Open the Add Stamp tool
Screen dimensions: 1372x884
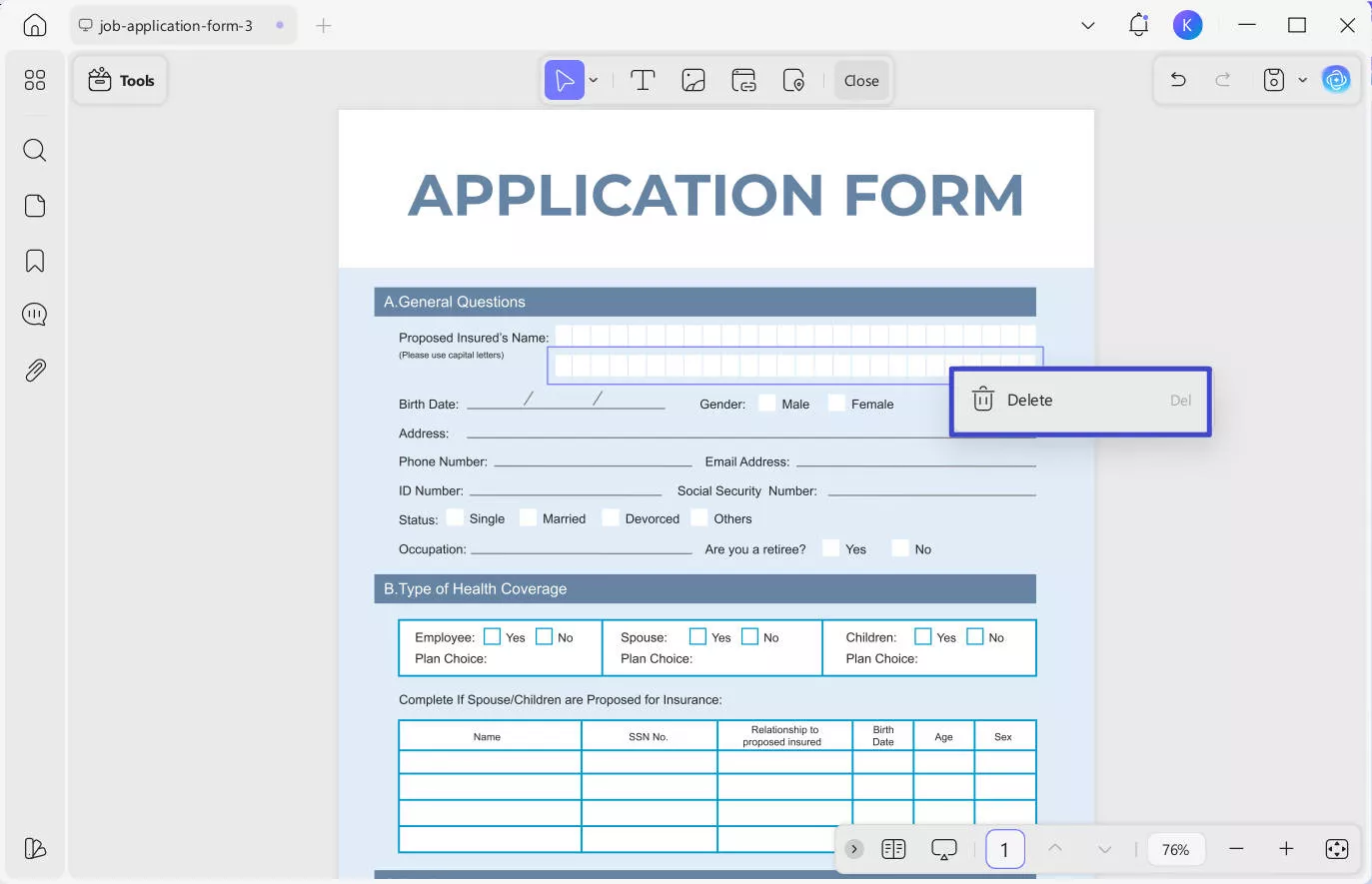[x=794, y=80]
